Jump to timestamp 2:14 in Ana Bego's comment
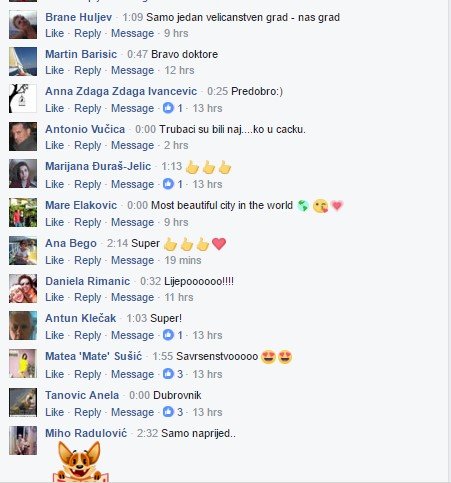This screenshot has height=483, width=451. coord(117,243)
